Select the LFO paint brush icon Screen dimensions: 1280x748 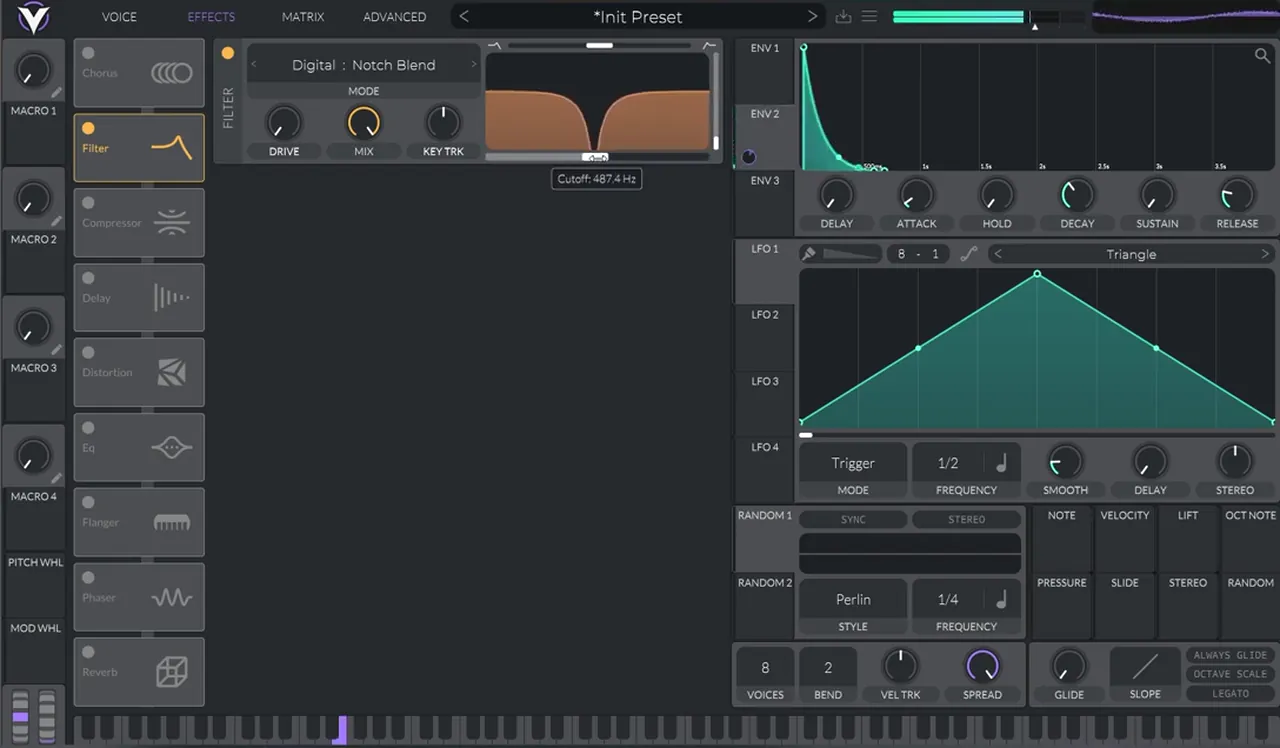[810, 254]
